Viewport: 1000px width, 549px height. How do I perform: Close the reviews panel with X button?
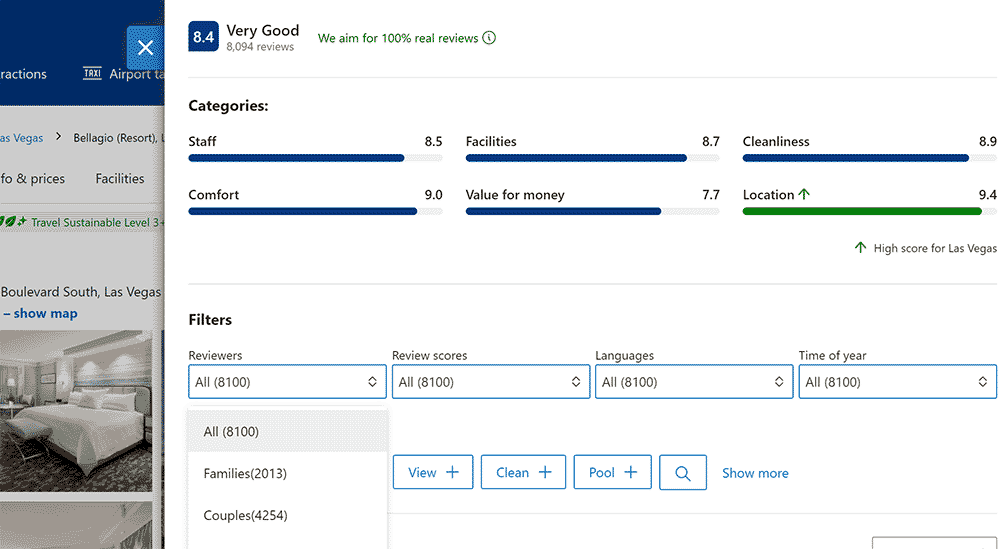(145, 47)
